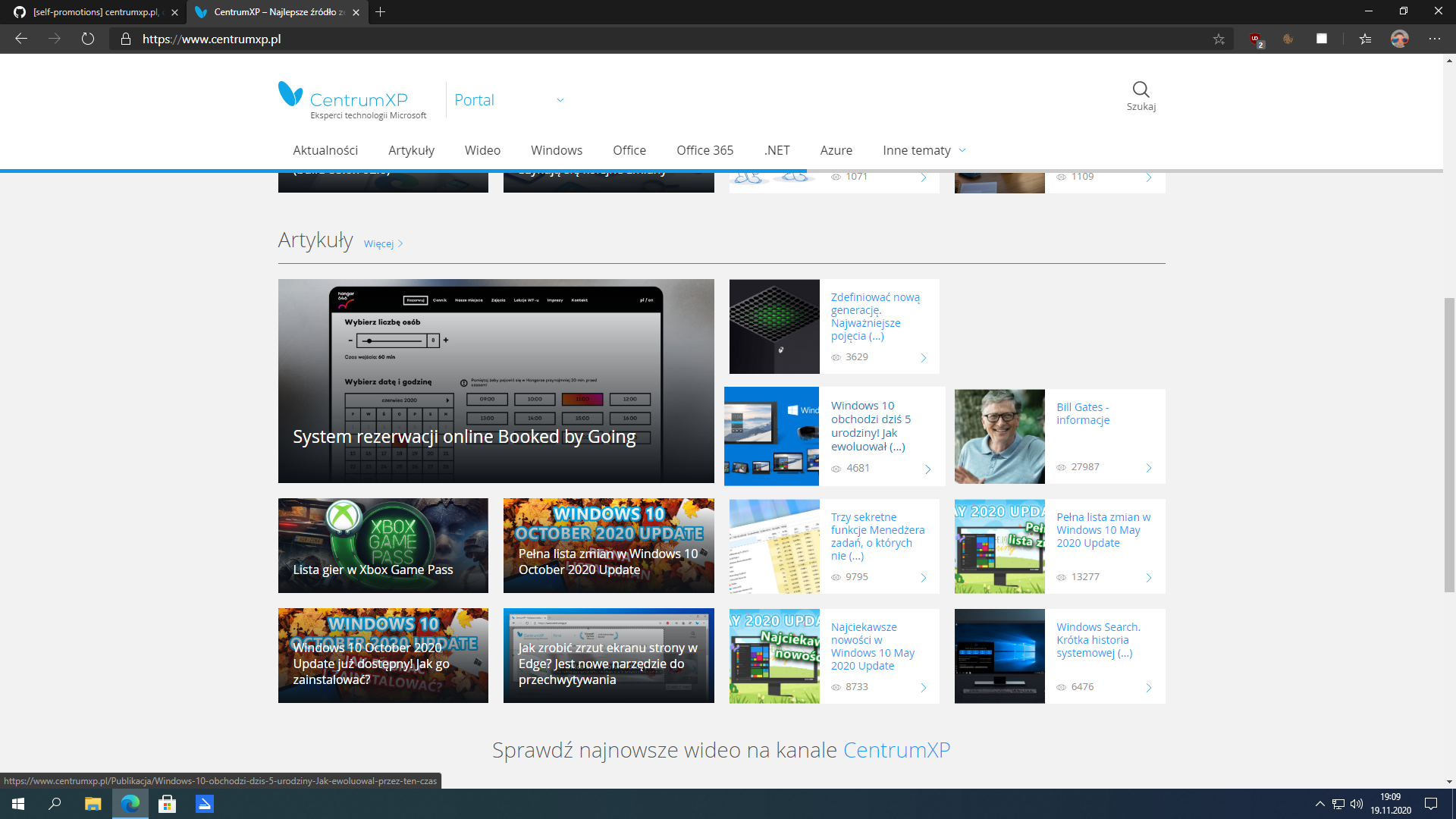1456x819 pixels.
Task: View site info via padlock icon
Action: point(126,39)
